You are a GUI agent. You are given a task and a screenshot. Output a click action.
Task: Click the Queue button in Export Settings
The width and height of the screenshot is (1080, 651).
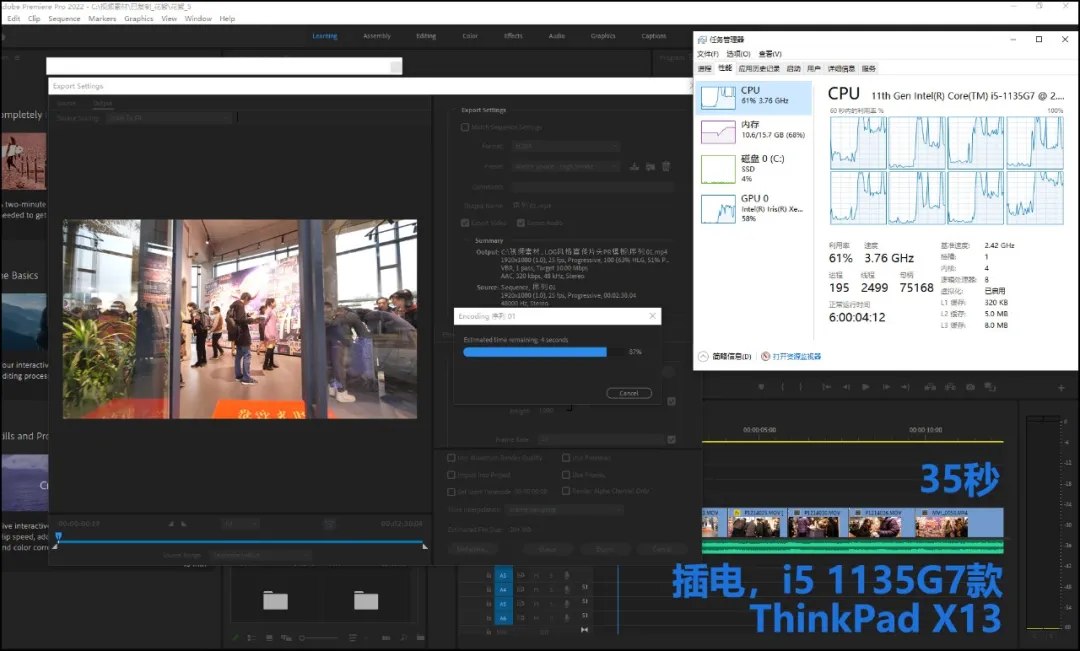[548, 549]
